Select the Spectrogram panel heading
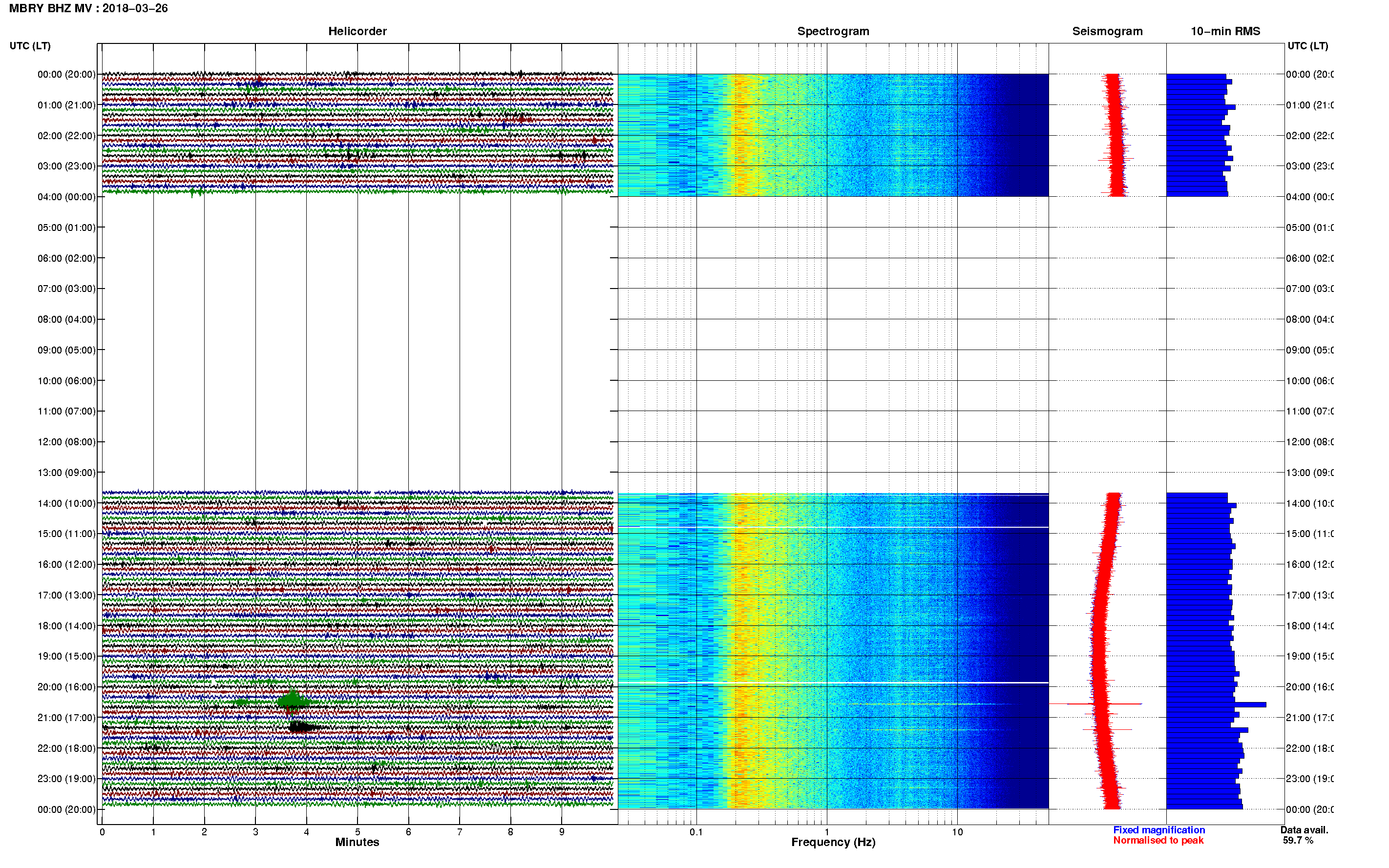 833,31
